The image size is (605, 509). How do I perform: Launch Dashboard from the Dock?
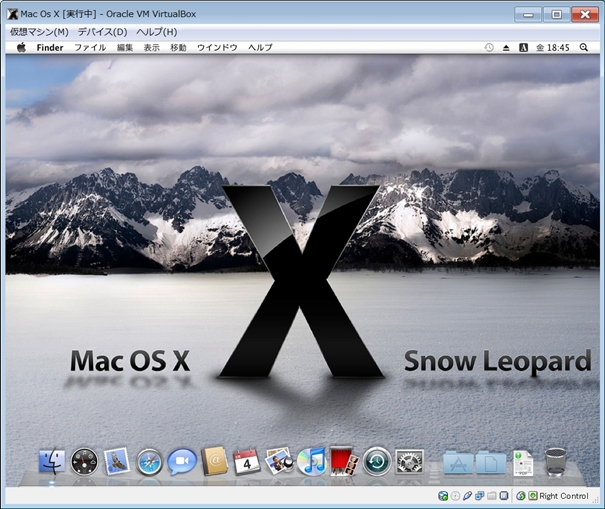tap(84, 462)
